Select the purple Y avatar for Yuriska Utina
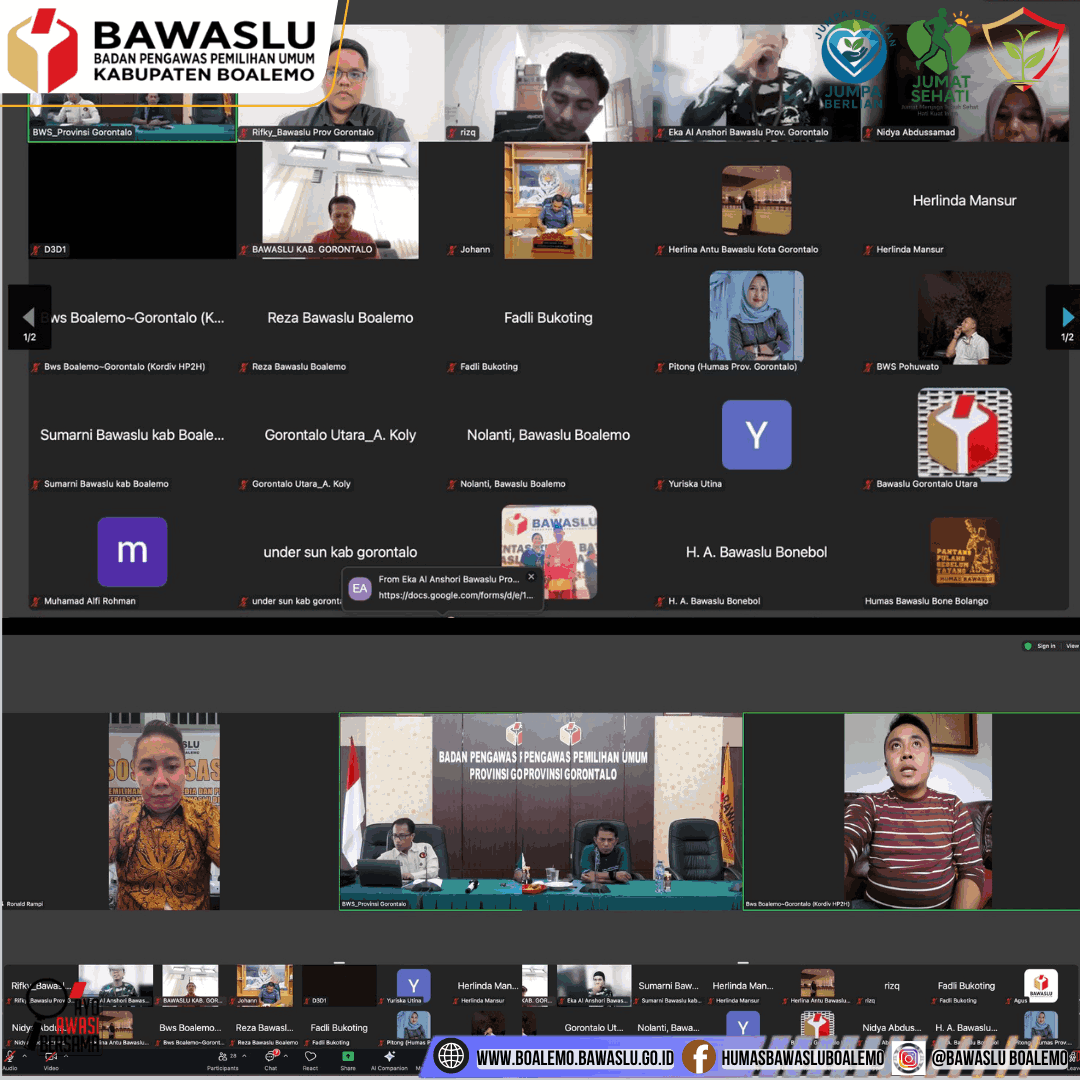1080x1080 pixels. (x=756, y=435)
